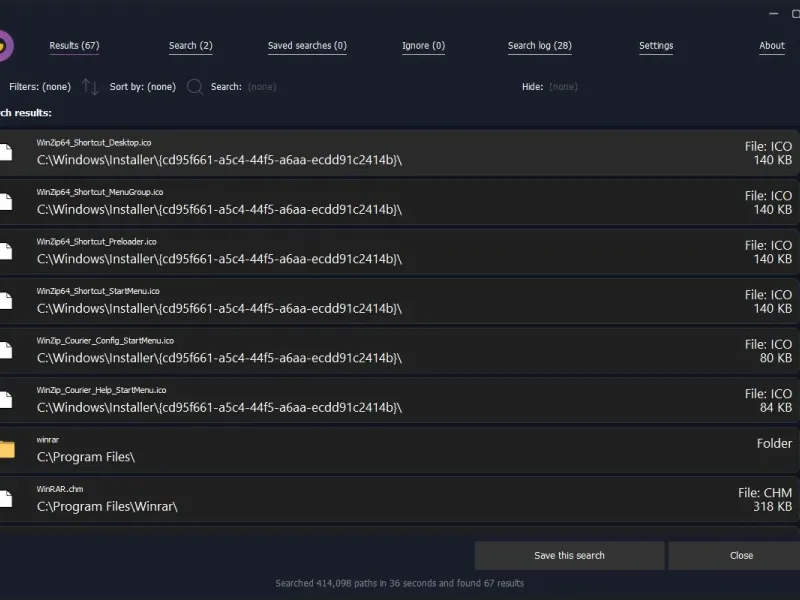Click file icon for WinZip64_Shortcut_Desktop.ico
This screenshot has width=800, height=600.
coord(6,153)
